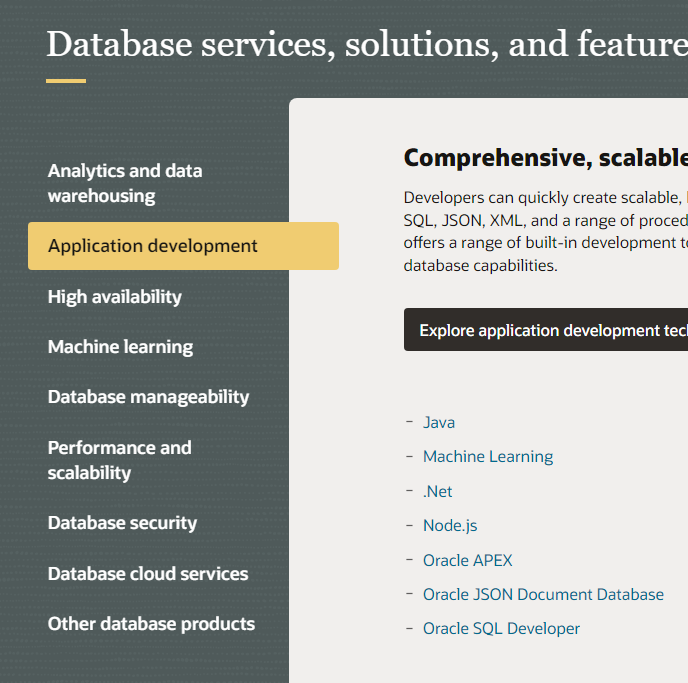
Task: Open the Oracle SQL Developer link
Action: click(501, 629)
